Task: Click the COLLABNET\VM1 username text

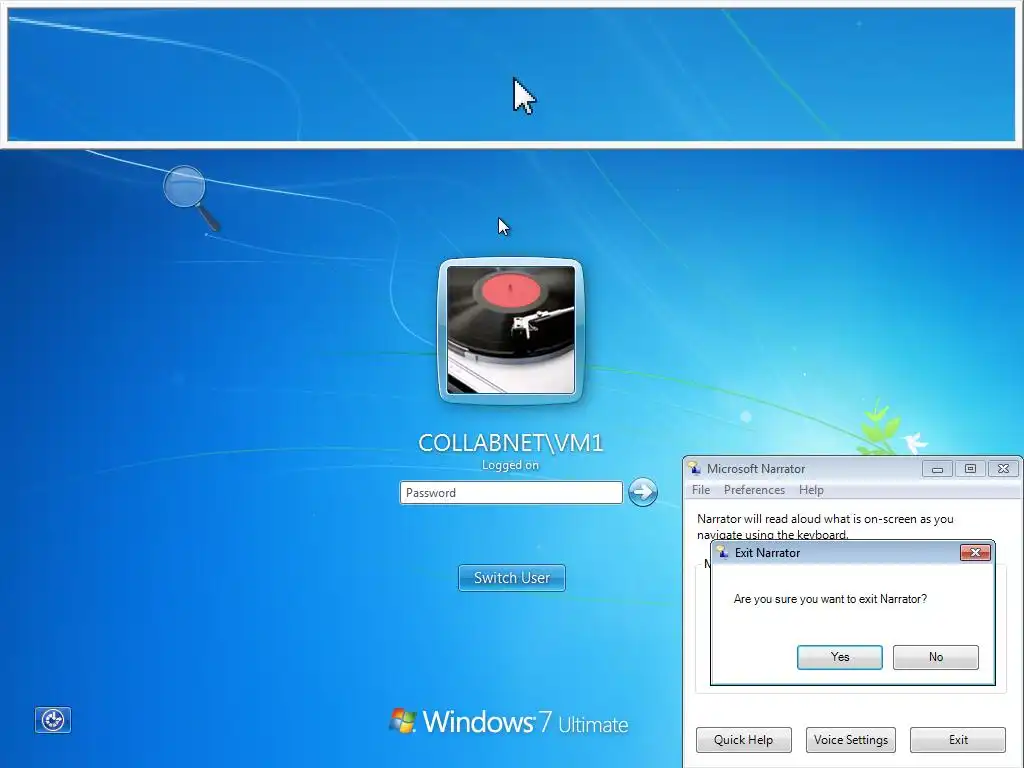Action: click(x=511, y=443)
